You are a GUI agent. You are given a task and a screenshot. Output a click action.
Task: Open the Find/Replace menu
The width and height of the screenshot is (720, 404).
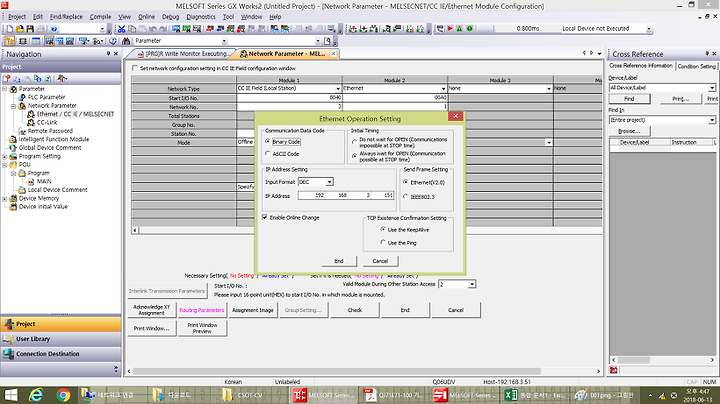[x=66, y=17]
